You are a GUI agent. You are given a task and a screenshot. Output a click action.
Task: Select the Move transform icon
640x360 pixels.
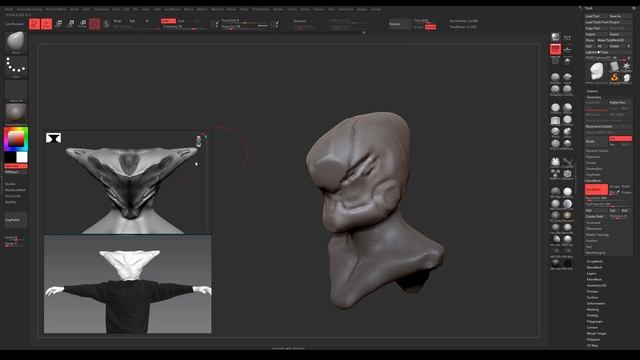[58, 24]
